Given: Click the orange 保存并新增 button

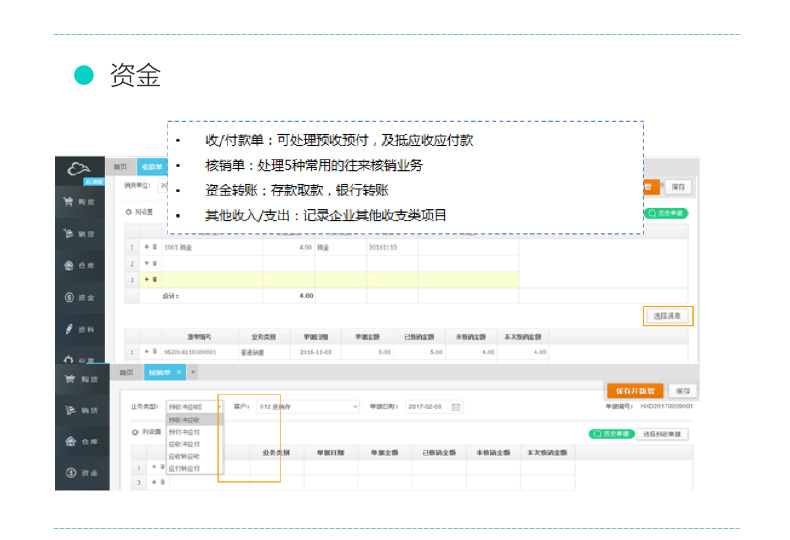Looking at the screenshot, I should [634, 390].
